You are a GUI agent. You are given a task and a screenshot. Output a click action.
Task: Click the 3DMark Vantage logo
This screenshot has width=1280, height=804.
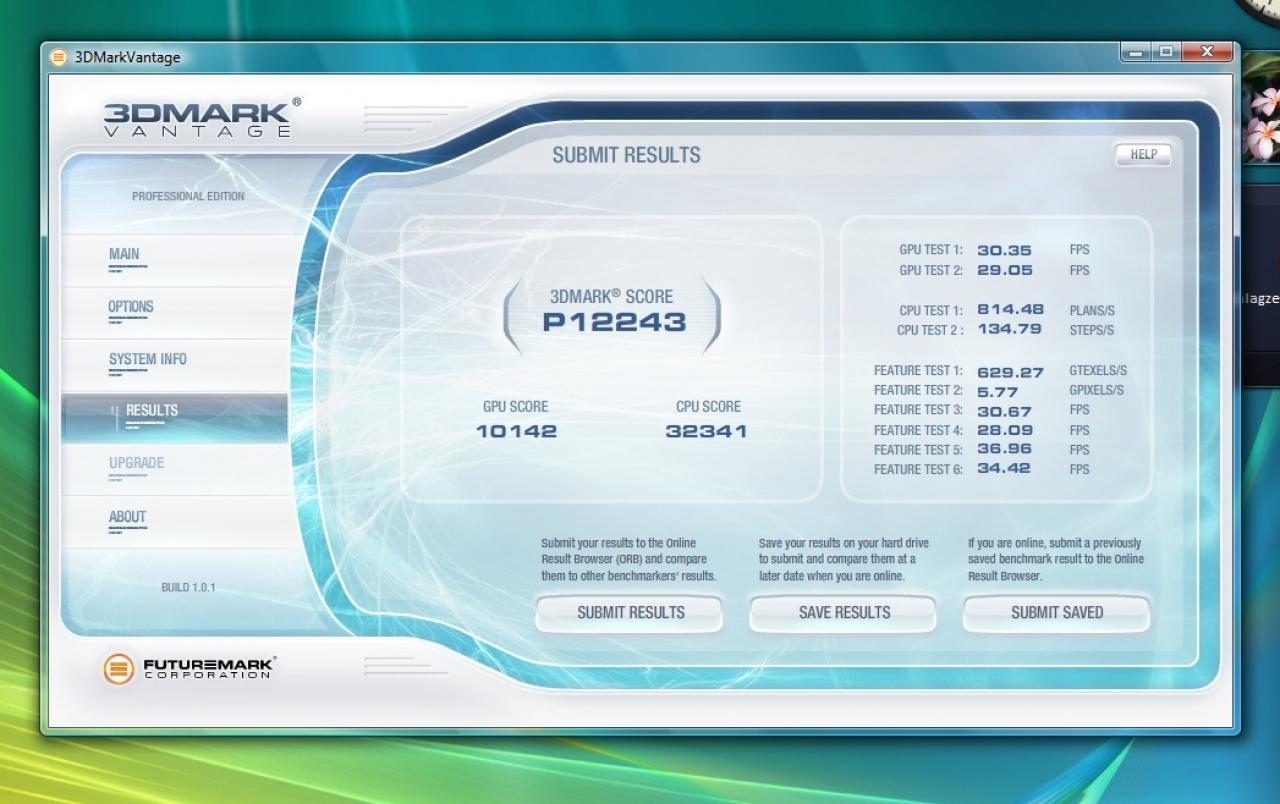201,117
